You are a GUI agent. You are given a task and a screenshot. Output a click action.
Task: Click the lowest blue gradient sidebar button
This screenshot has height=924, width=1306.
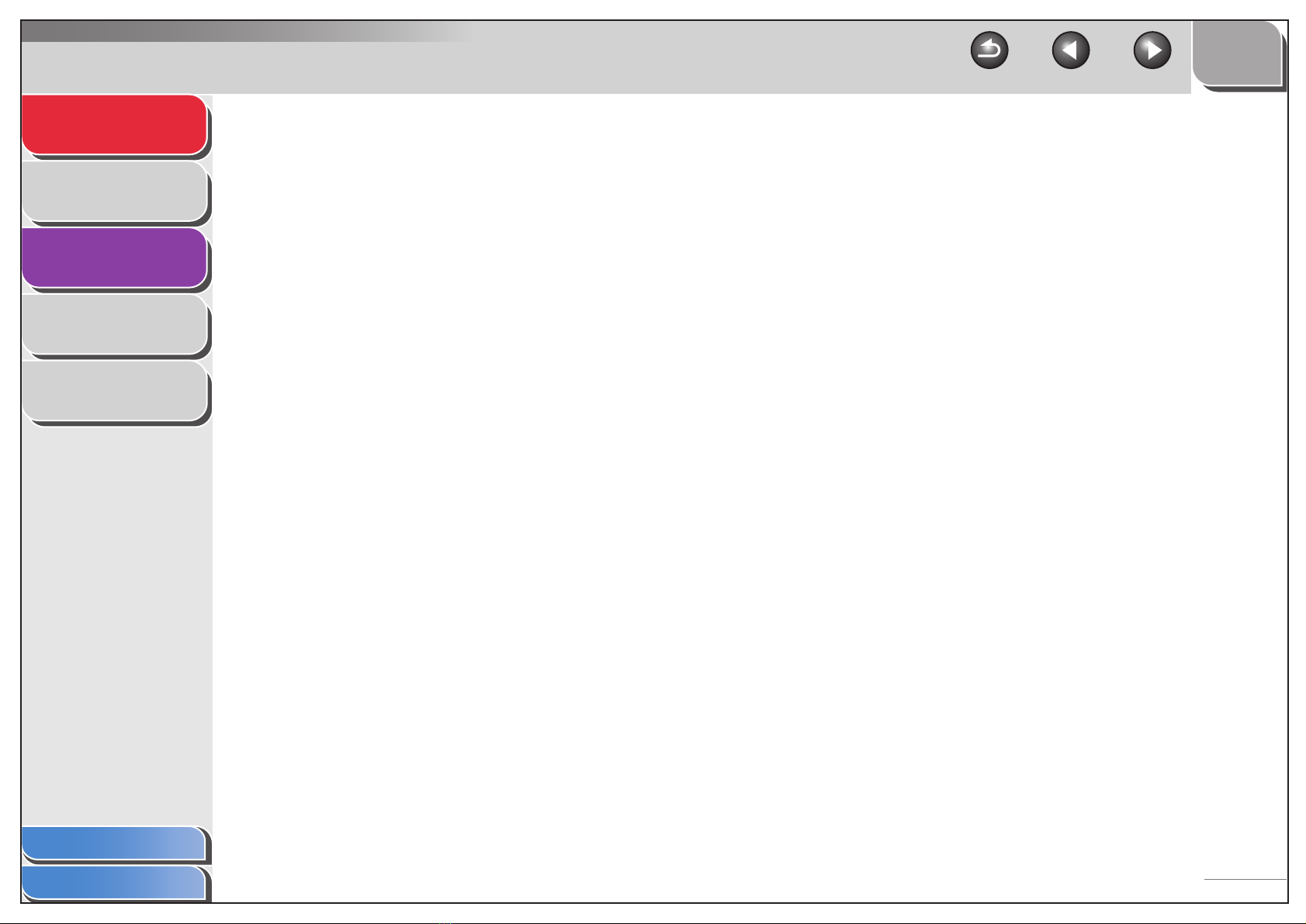tap(114, 883)
